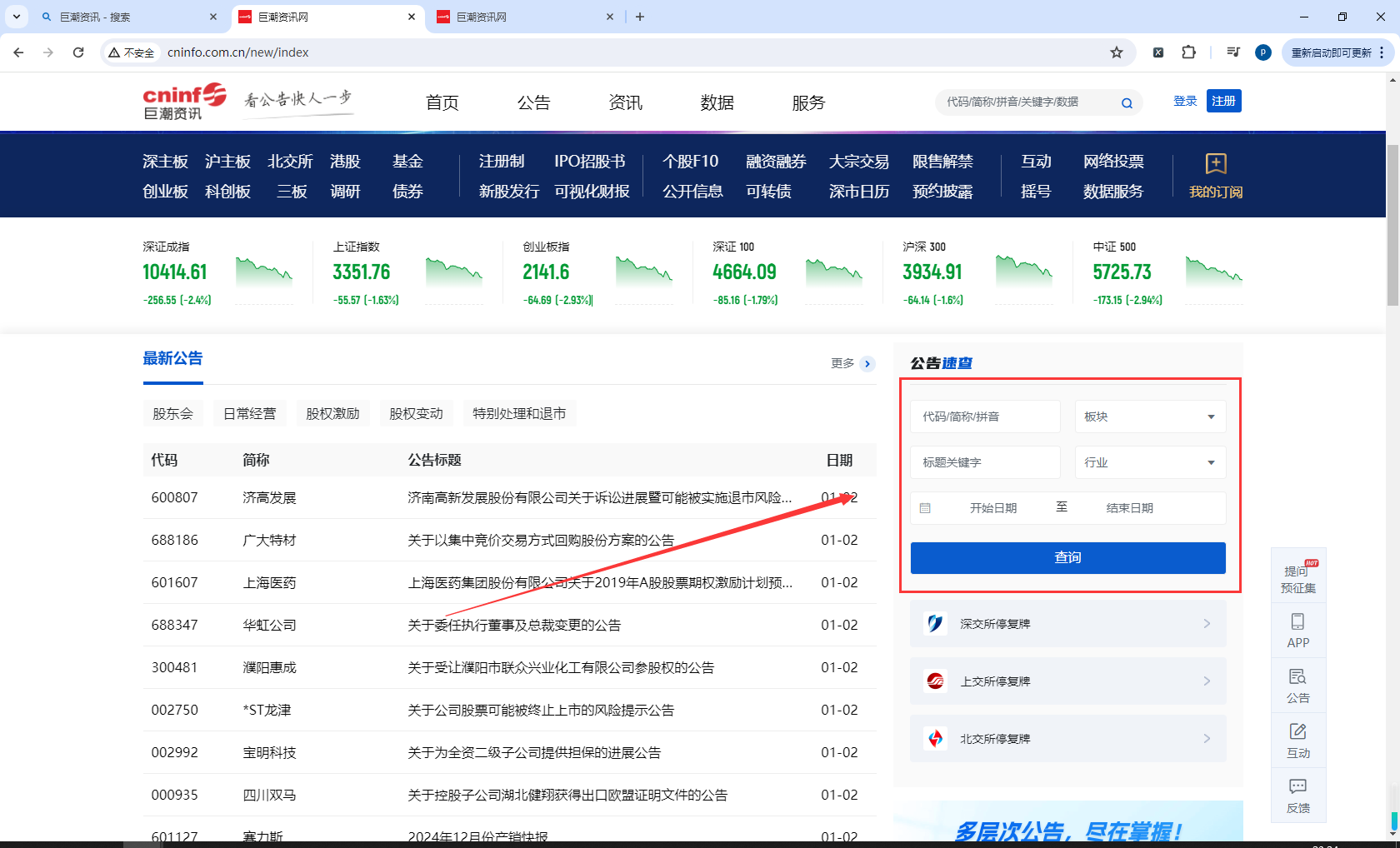Open 深交所停复牌 logo icon
Image resolution: width=1400 pixels, height=848 pixels.
pos(936,624)
